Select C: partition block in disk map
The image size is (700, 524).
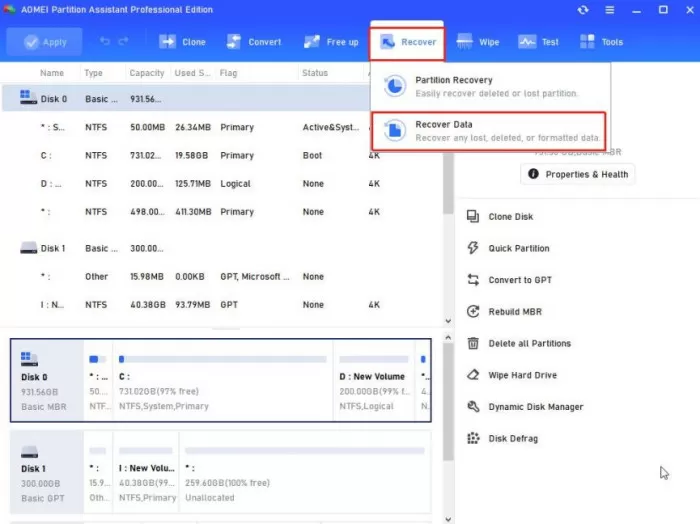[x=222, y=380]
